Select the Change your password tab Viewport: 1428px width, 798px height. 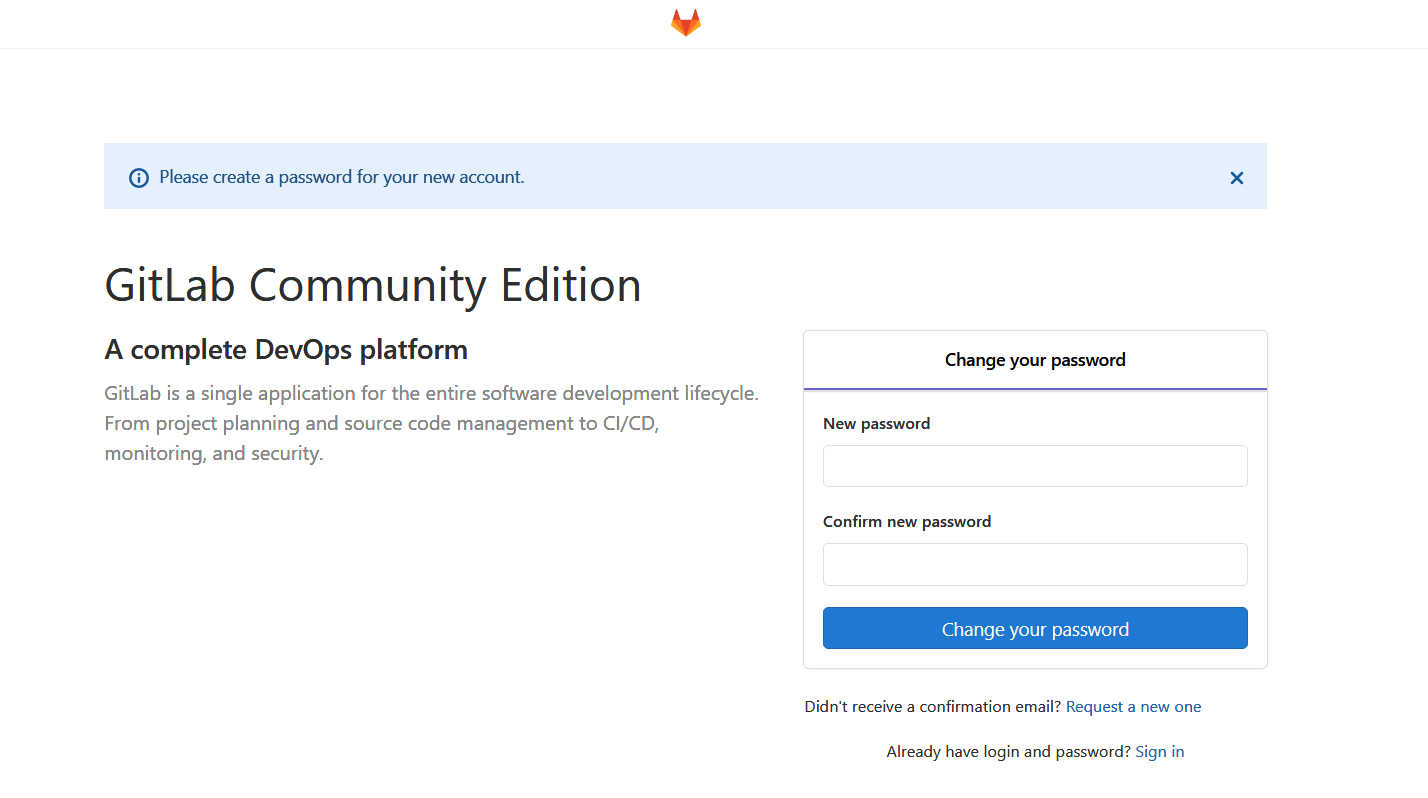(x=1035, y=360)
